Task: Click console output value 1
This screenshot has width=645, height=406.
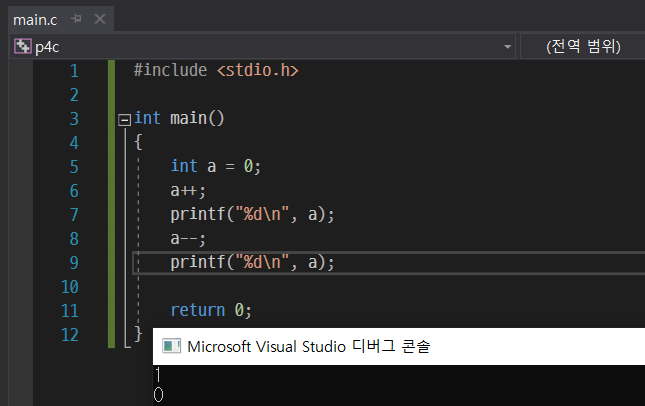Action: click(158, 375)
